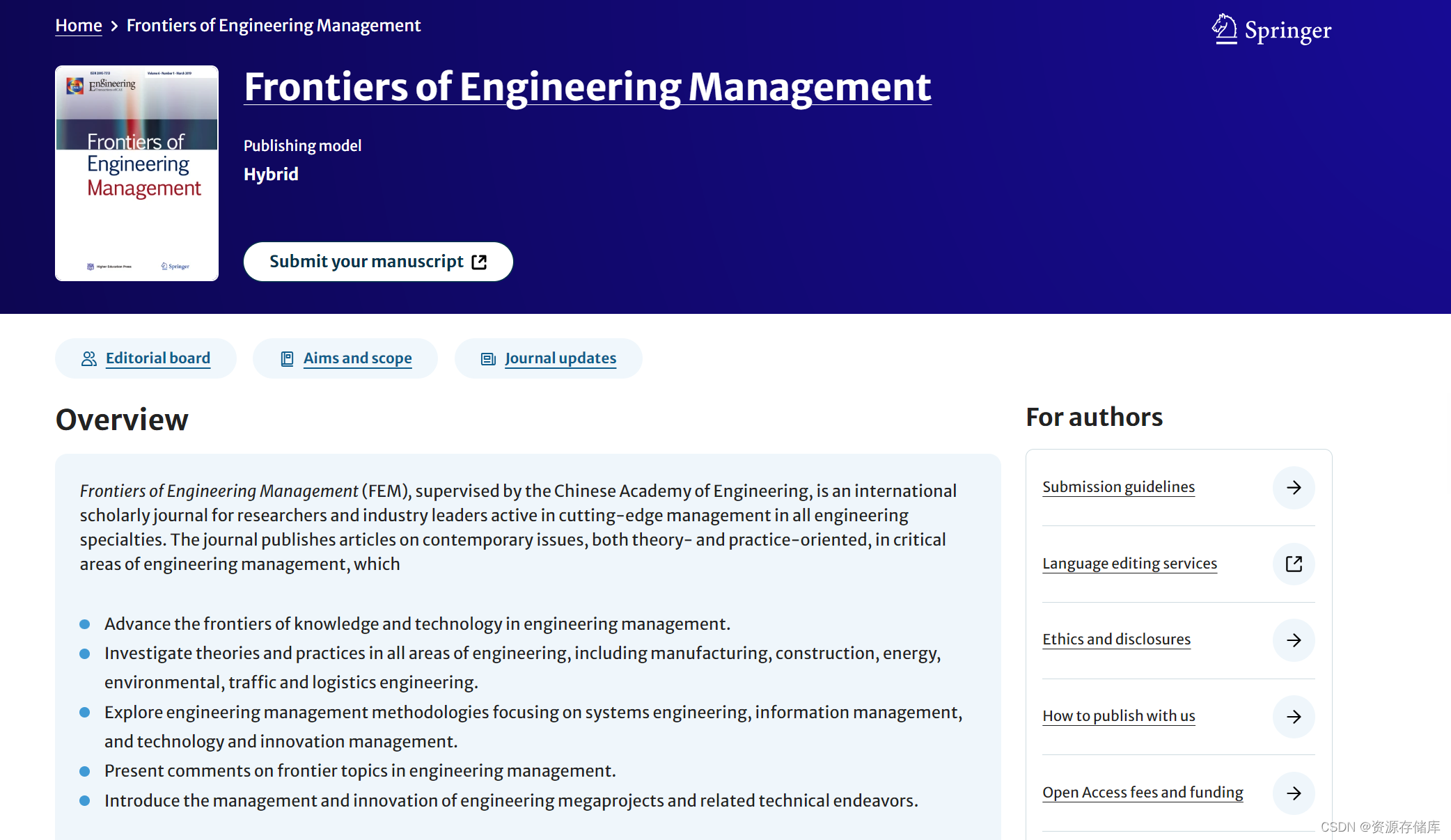Click the How to publish with us link
Screen dimensions: 1451x840
(x=1118, y=716)
